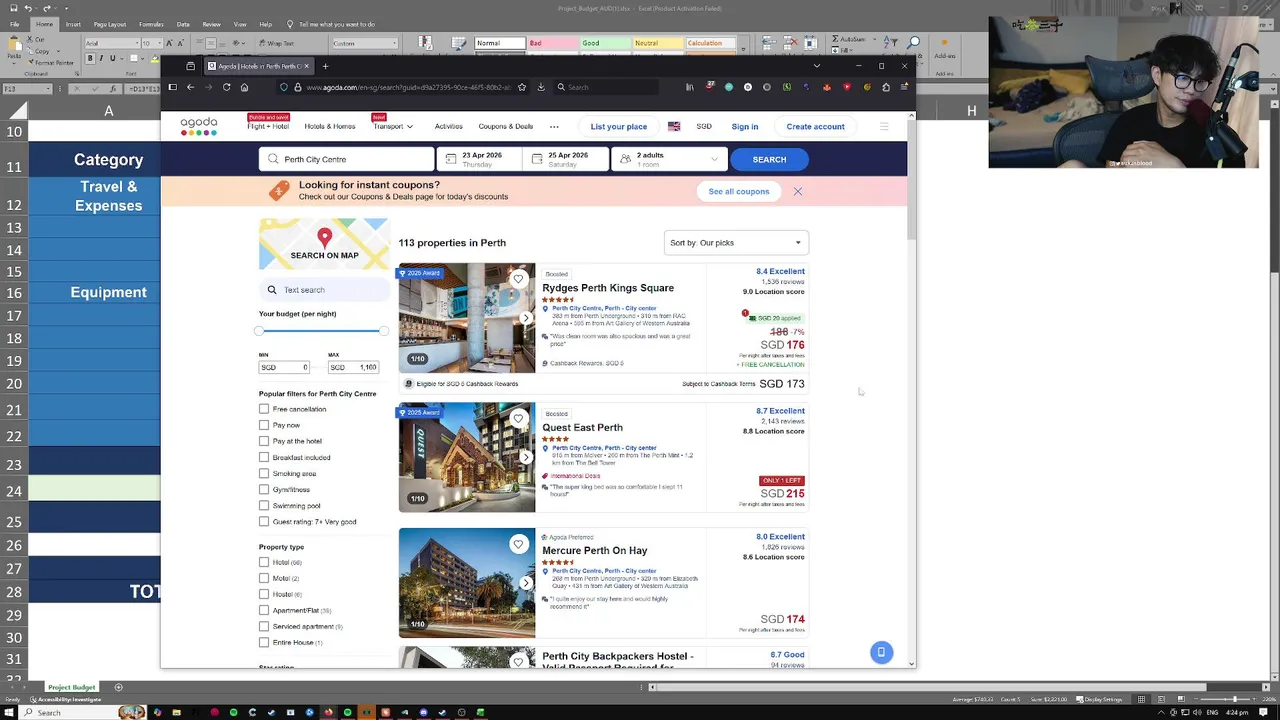Save the Excel workbook from quick access
This screenshot has height=720, width=1280.
click(x=15, y=8)
